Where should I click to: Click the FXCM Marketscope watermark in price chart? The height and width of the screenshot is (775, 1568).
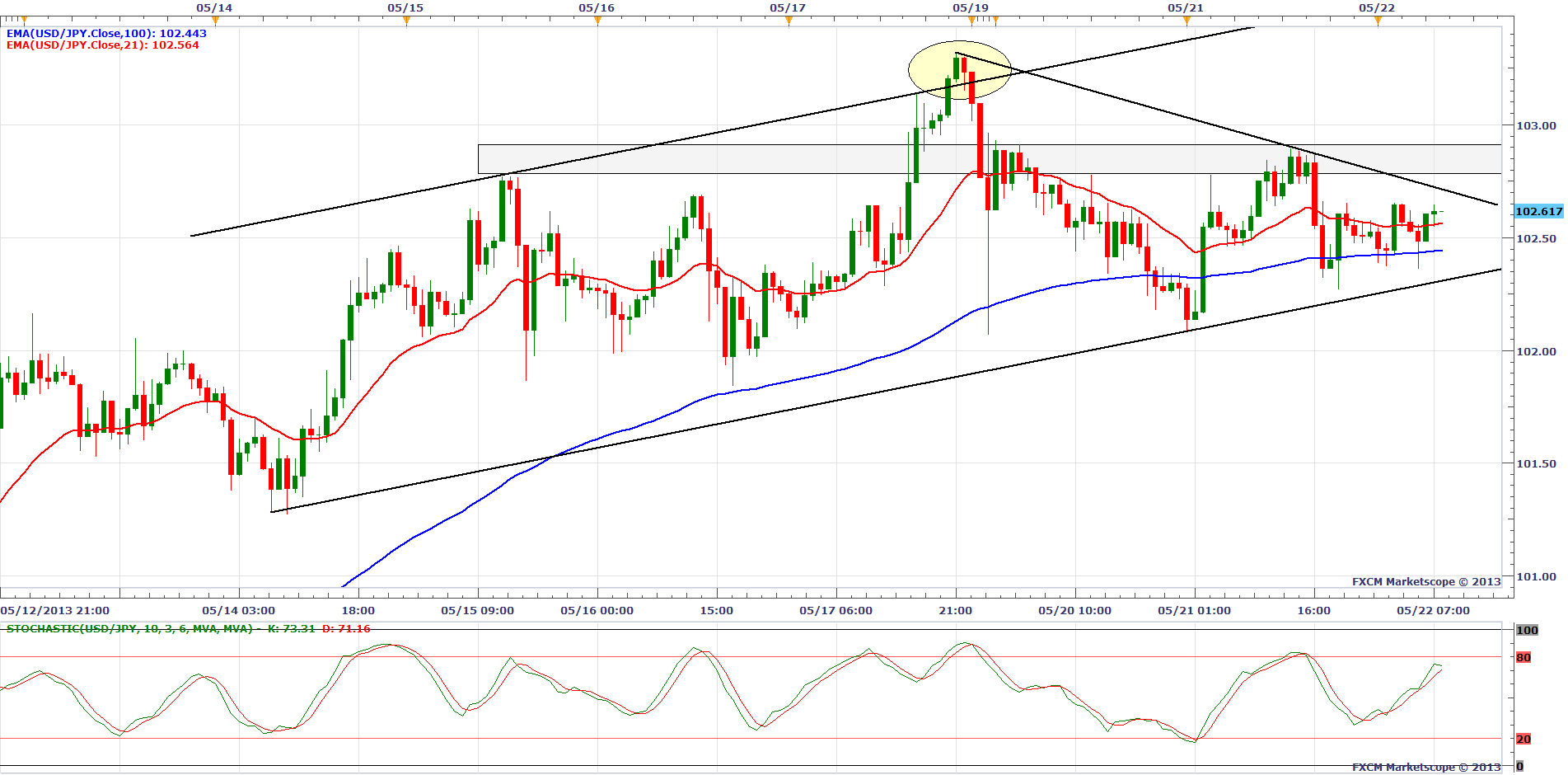1426,582
